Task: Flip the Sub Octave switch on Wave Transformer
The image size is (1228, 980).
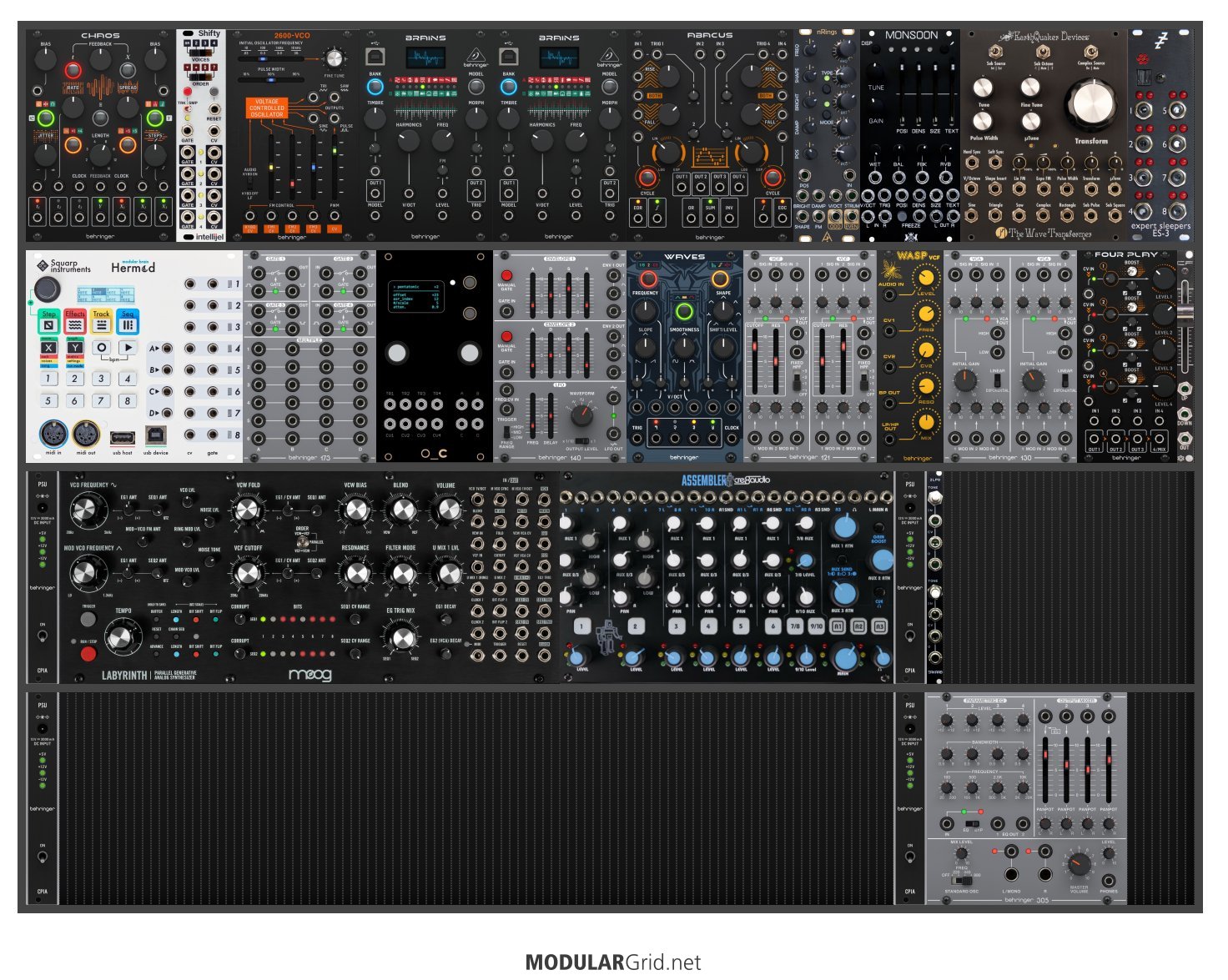Action: [x=1043, y=50]
